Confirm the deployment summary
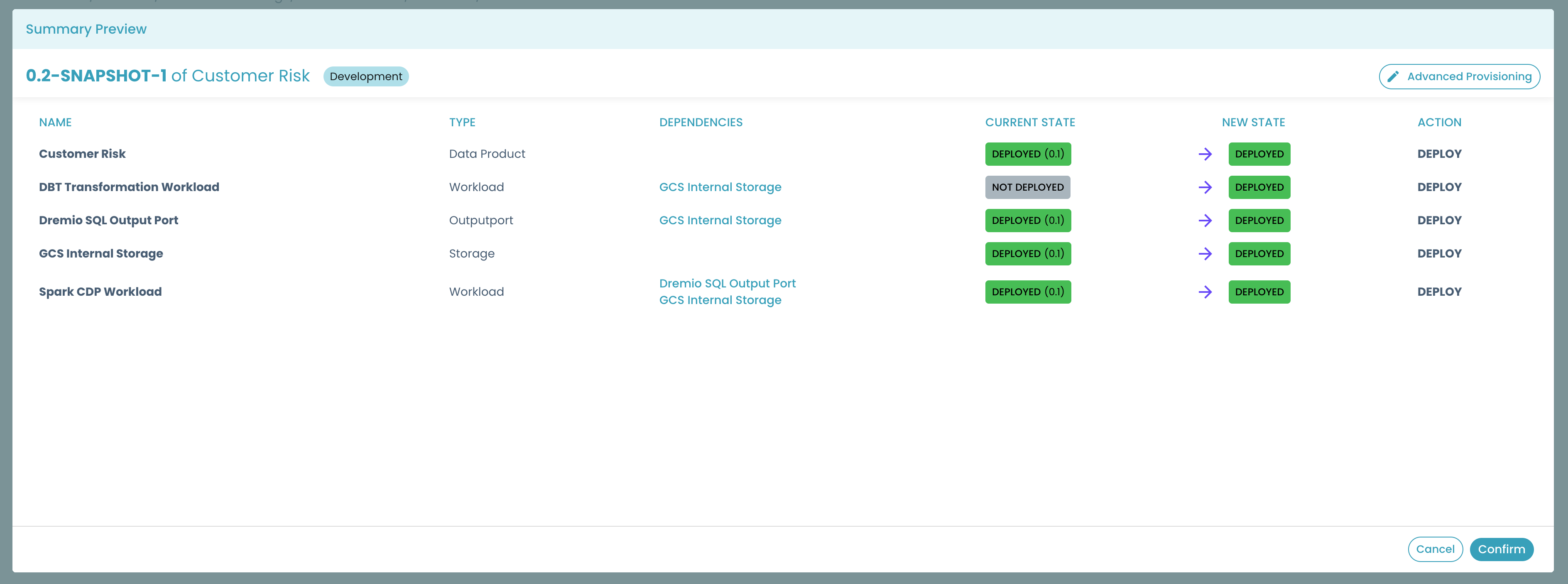Viewport: 1568px width, 584px height. point(1502,549)
